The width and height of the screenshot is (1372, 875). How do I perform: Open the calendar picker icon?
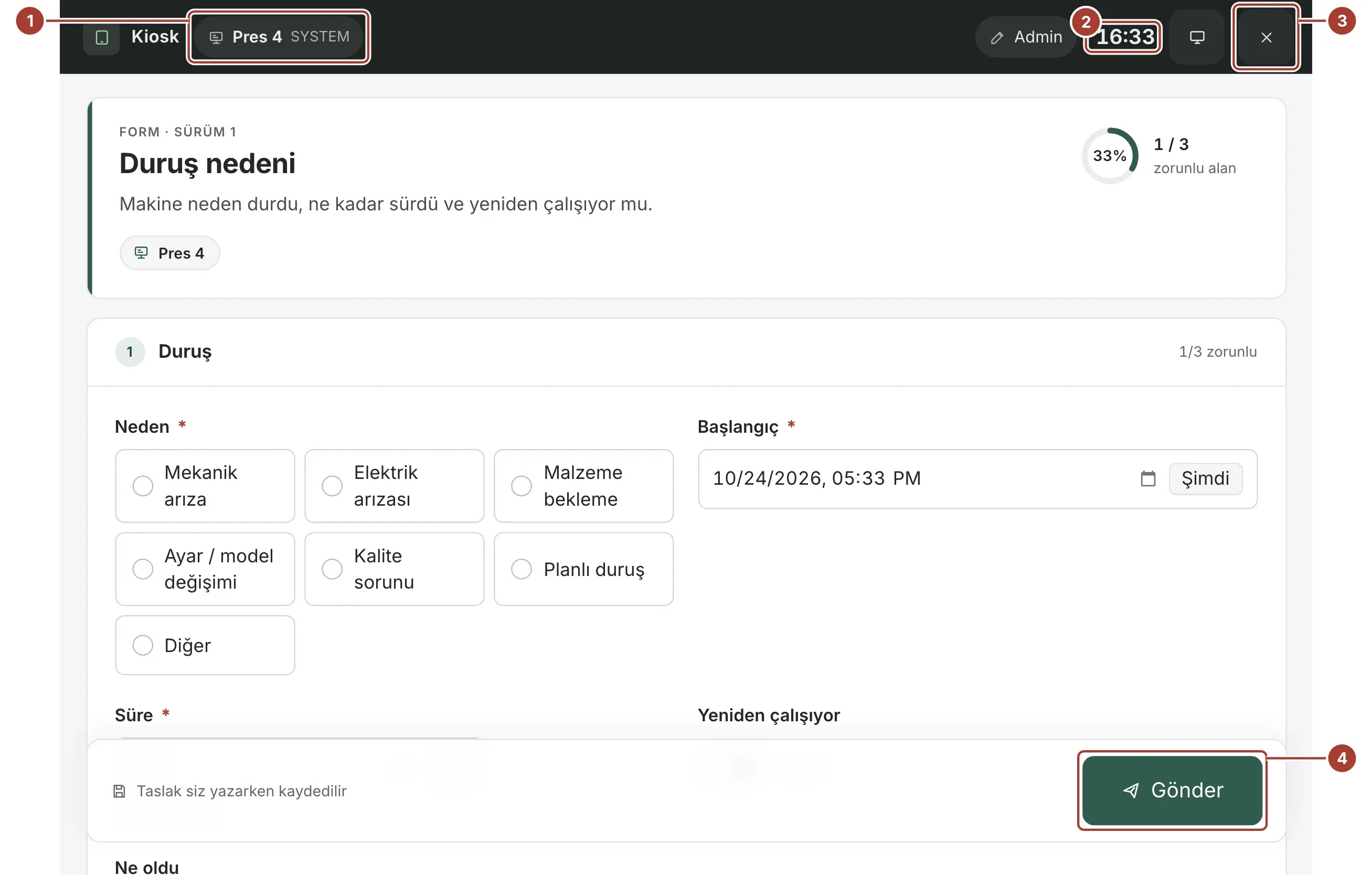pyautogui.click(x=1147, y=478)
